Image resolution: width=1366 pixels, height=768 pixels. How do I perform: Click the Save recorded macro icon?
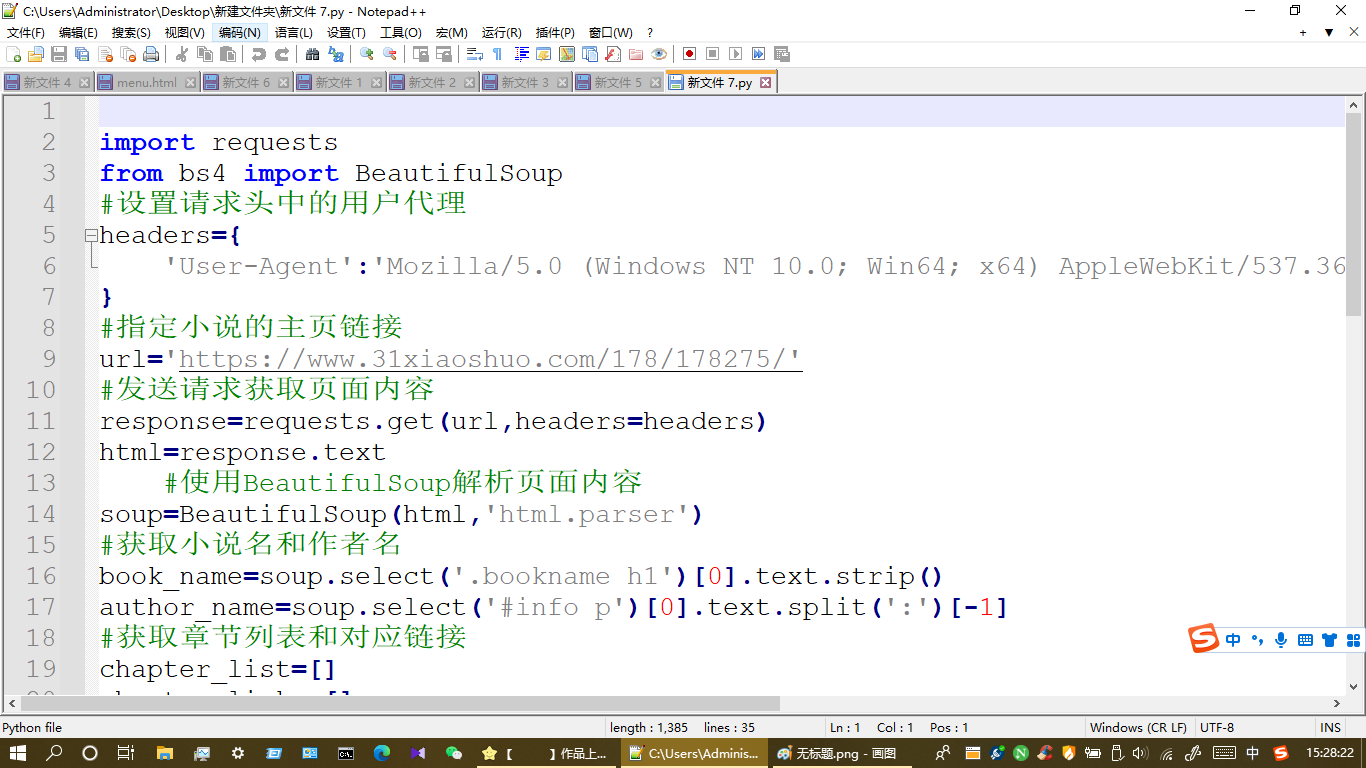pyautogui.click(x=782, y=54)
